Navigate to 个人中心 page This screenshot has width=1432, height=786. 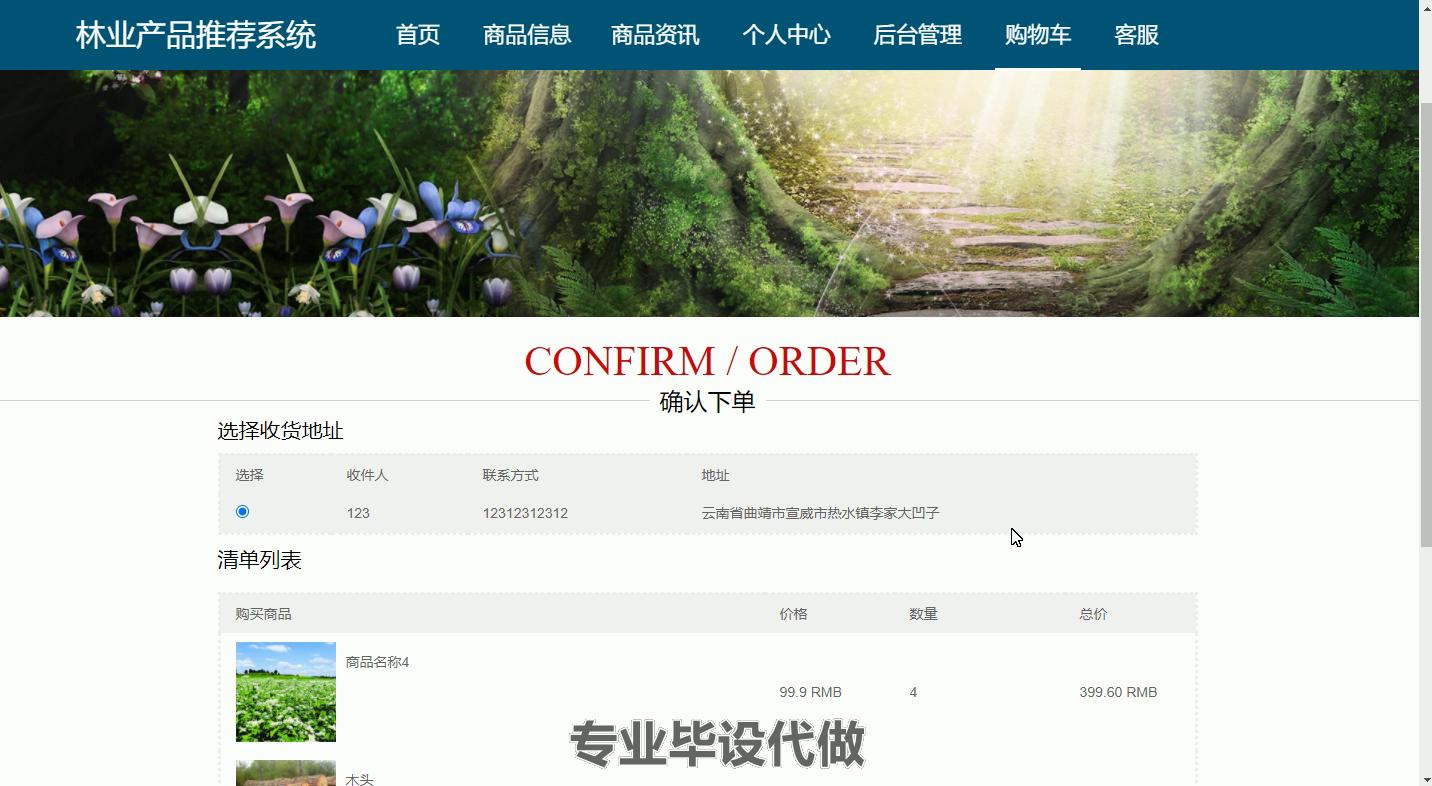(786, 35)
